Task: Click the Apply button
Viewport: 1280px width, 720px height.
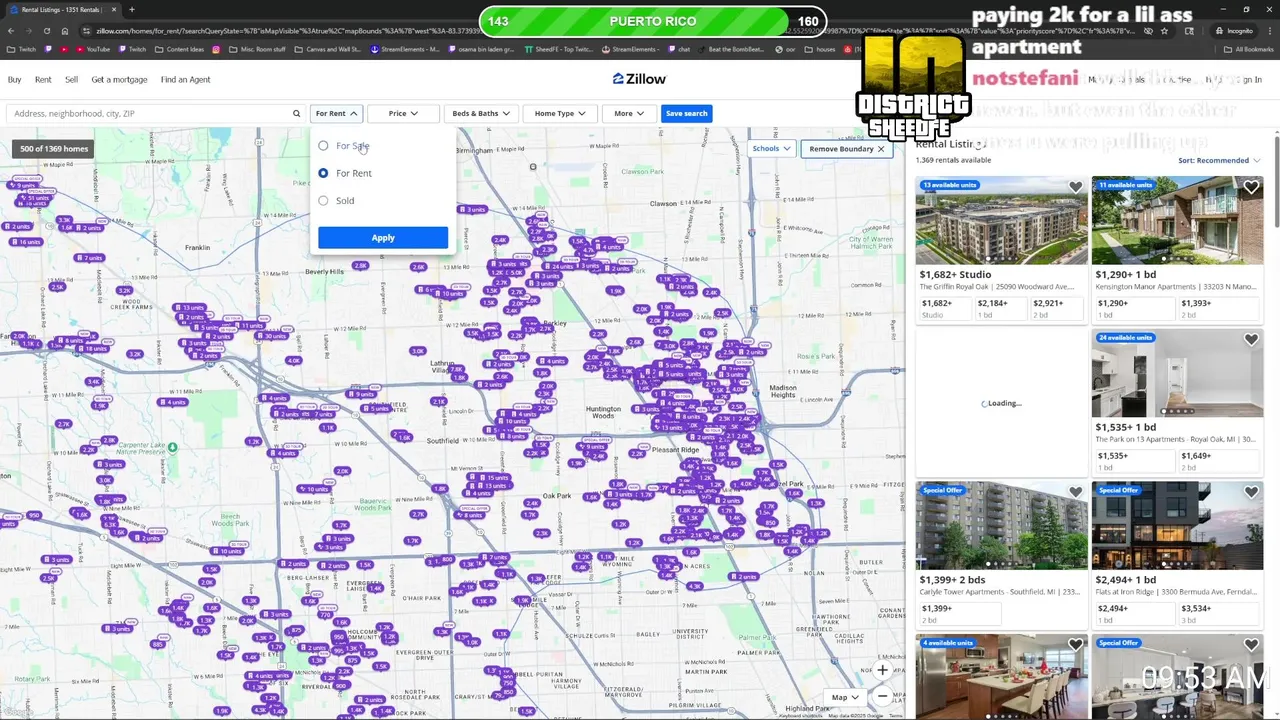Action: [x=383, y=238]
